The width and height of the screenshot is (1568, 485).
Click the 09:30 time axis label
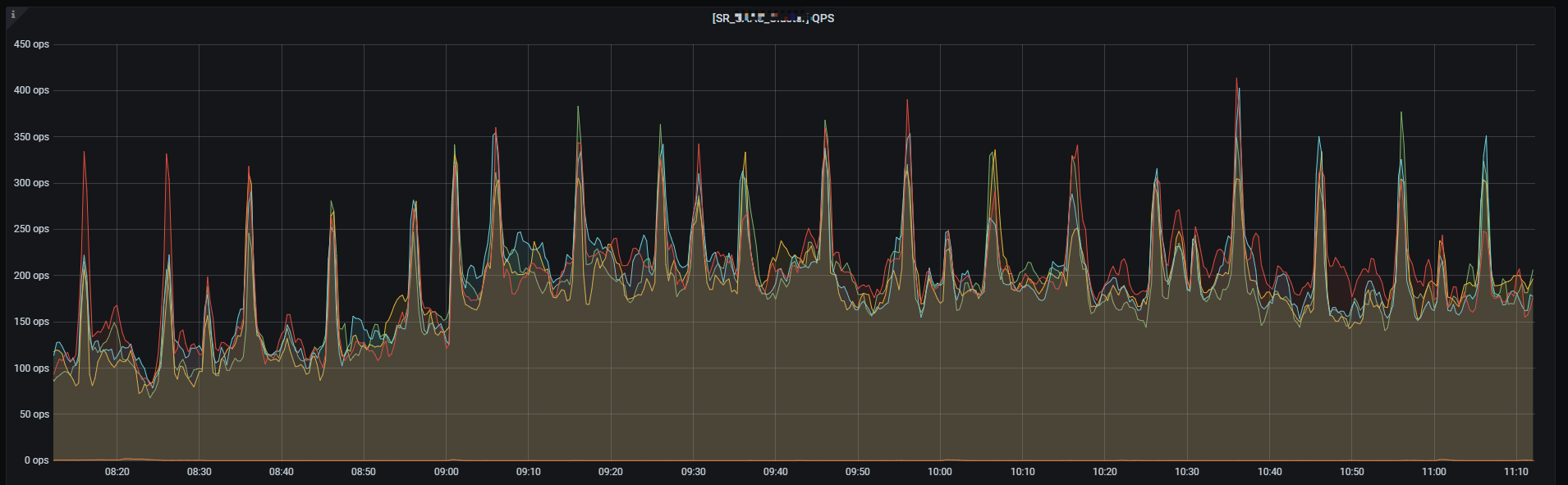pyautogui.click(x=693, y=472)
